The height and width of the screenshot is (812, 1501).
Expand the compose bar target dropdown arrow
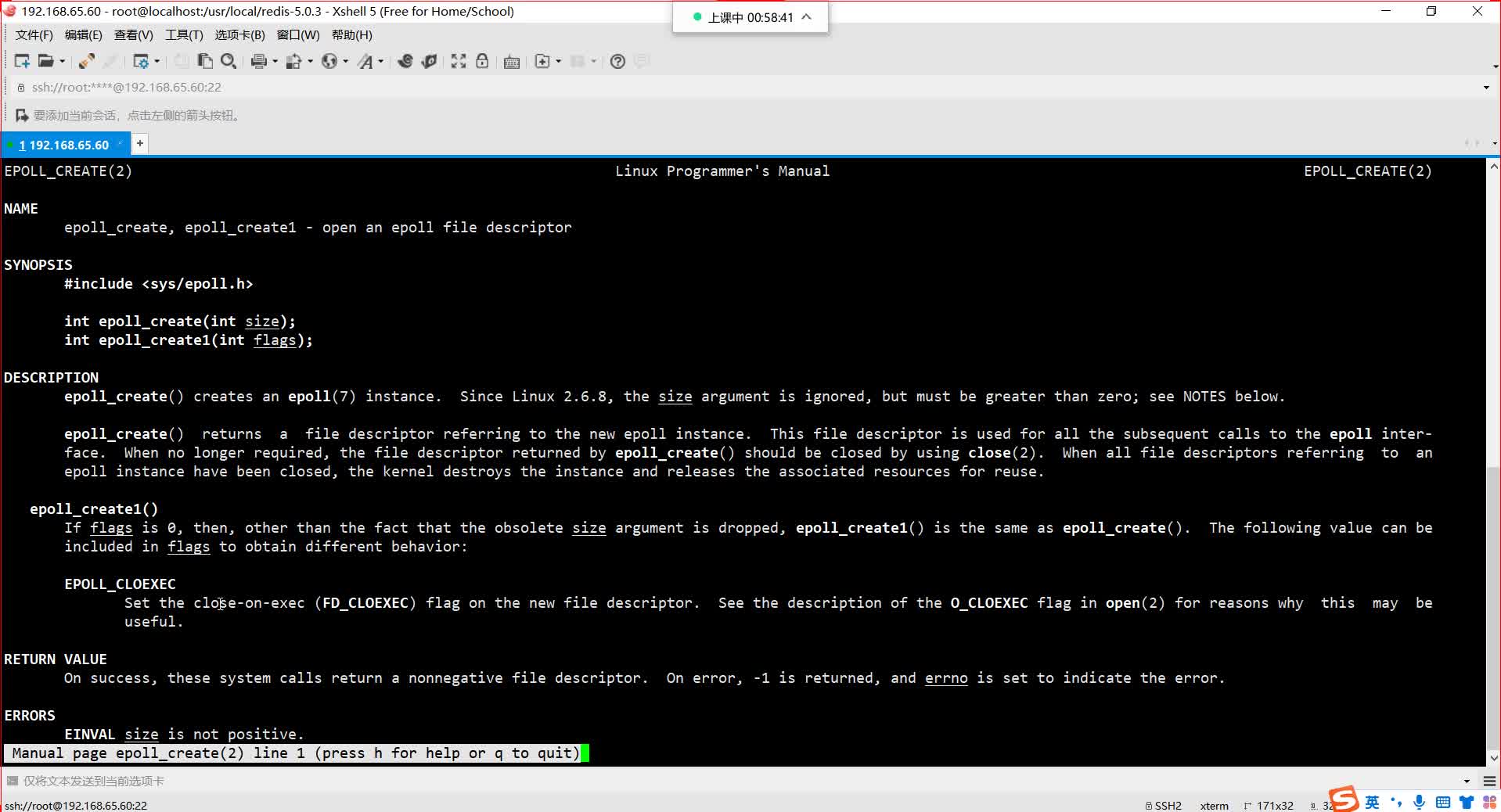click(1467, 781)
